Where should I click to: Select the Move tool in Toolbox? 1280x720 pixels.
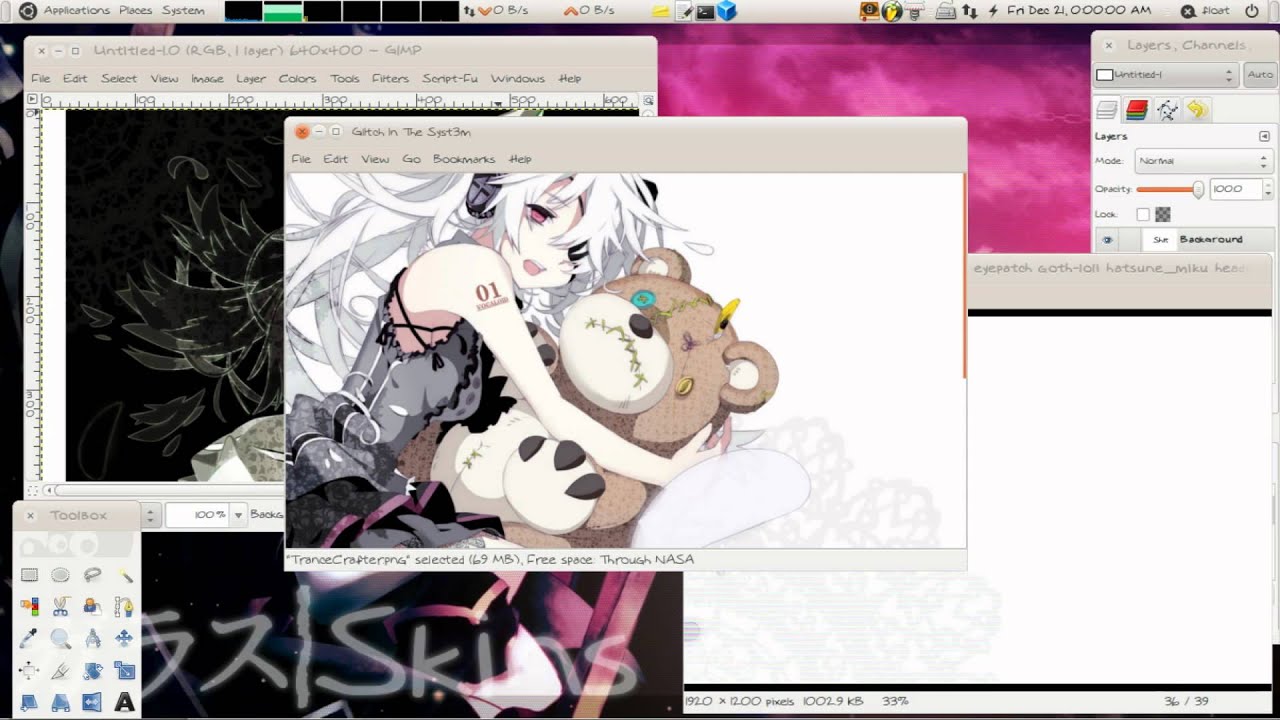[125, 638]
